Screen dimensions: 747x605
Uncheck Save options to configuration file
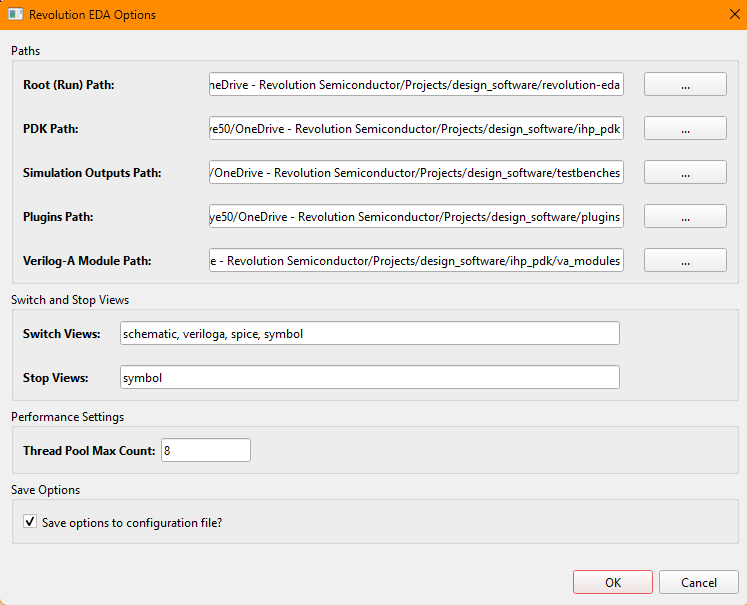[x=30, y=521]
